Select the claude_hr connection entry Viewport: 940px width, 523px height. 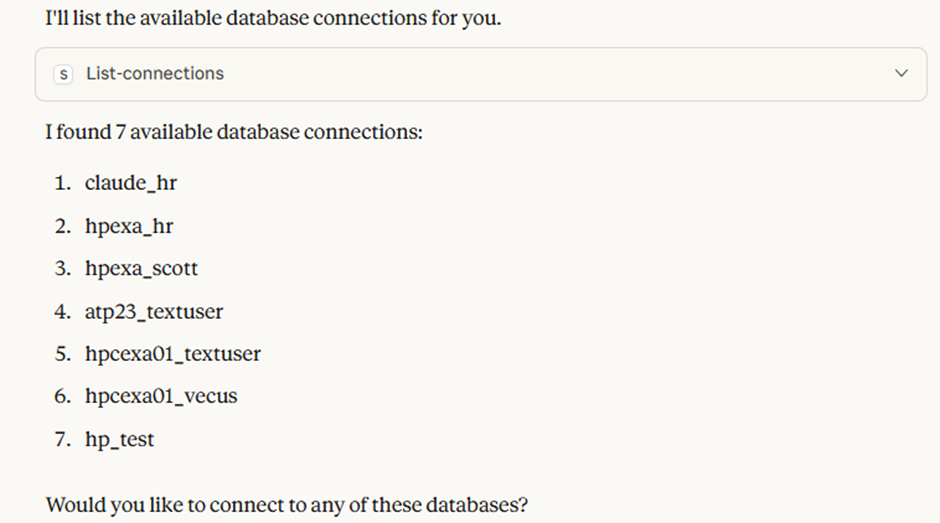[x=130, y=183]
